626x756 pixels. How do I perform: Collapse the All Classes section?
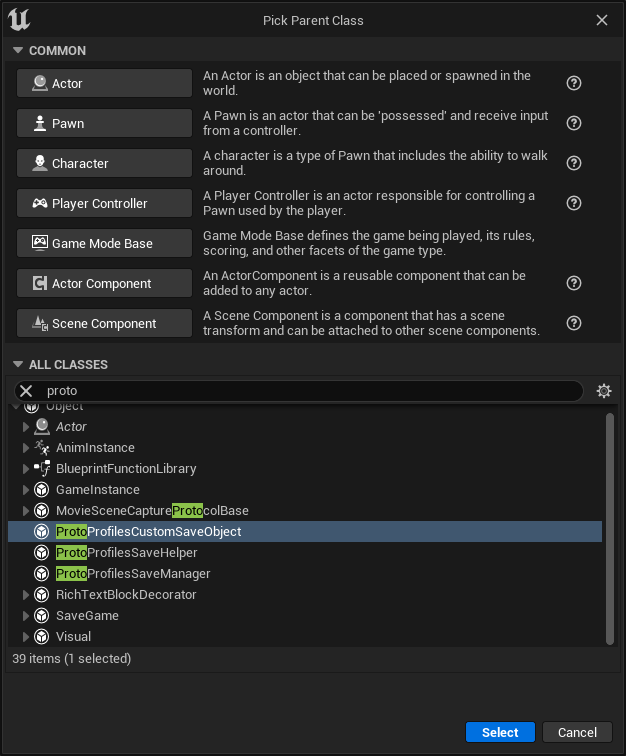point(17,365)
